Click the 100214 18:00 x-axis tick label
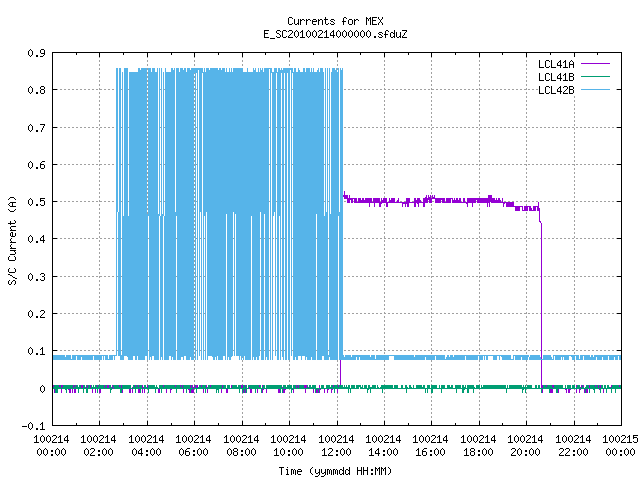This screenshot has height=480, width=640. (x=478, y=446)
